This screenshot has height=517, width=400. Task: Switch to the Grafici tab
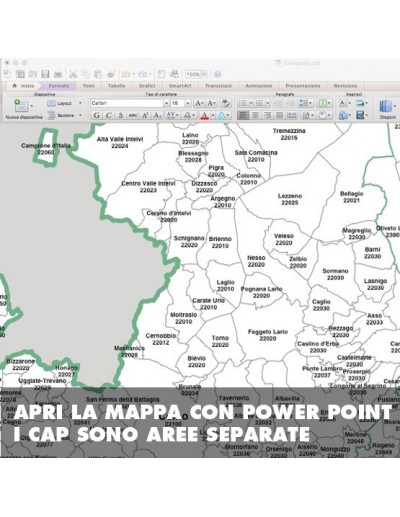147,86
